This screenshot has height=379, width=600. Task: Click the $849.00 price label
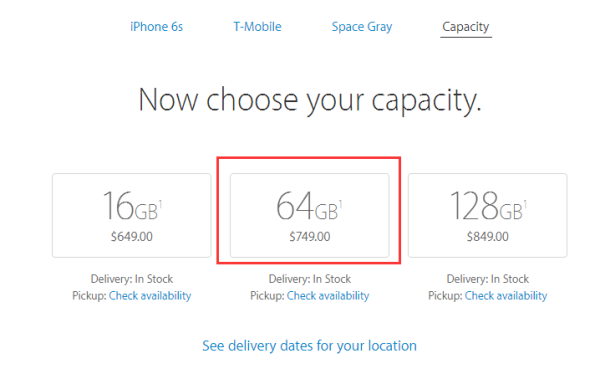point(488,237)
